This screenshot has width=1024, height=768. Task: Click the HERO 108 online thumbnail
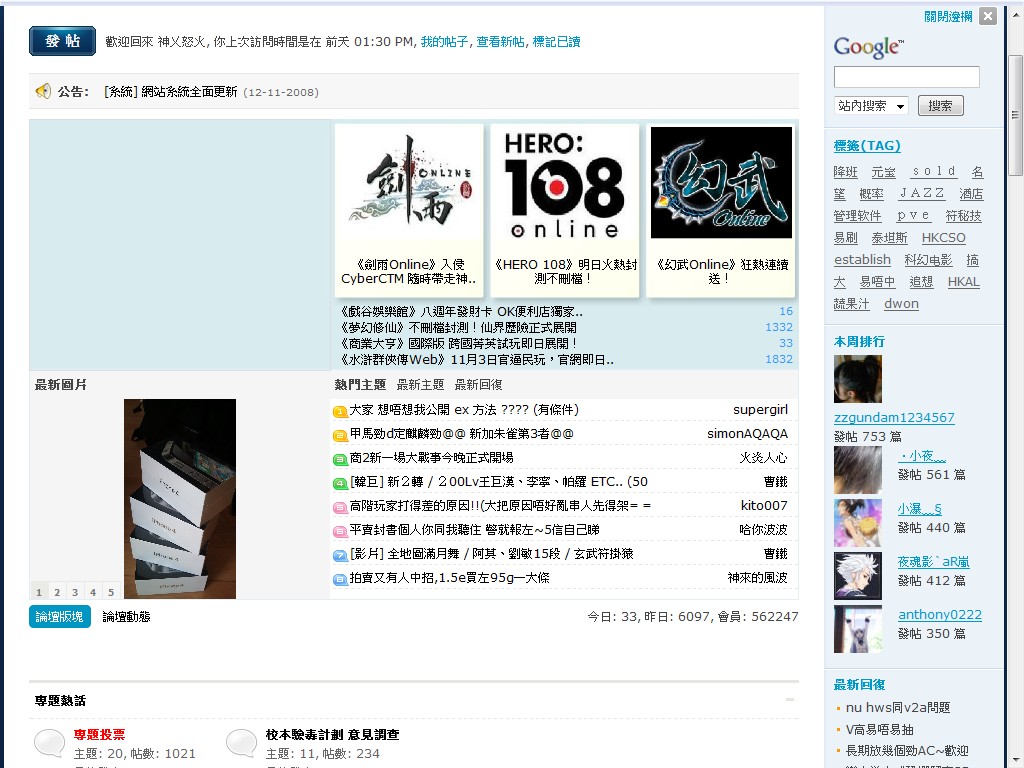564,183
